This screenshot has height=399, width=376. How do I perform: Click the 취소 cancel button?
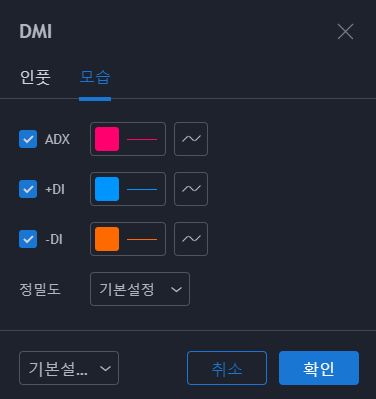[227, 368]
